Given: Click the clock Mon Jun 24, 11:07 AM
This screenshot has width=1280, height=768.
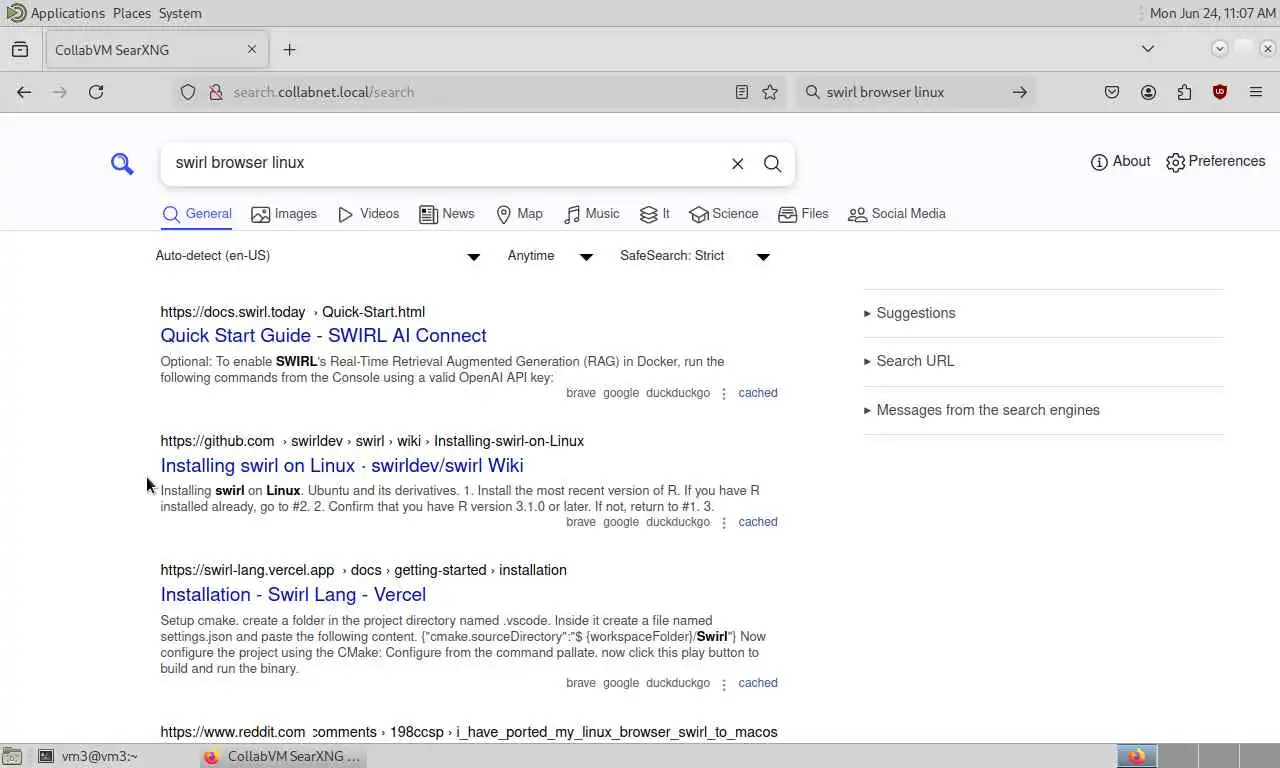Looking at the screenshot, I should click(x=1212, y=13).
